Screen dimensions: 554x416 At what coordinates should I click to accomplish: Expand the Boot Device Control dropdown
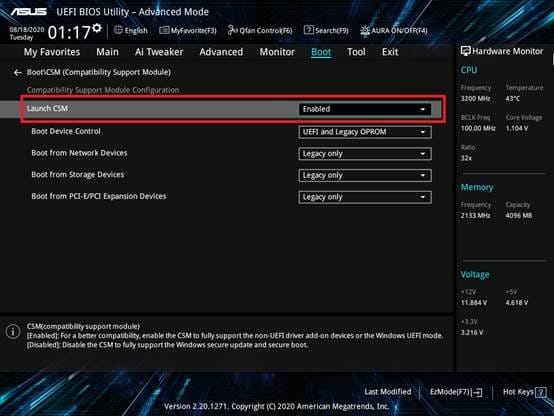click(365, 132)
